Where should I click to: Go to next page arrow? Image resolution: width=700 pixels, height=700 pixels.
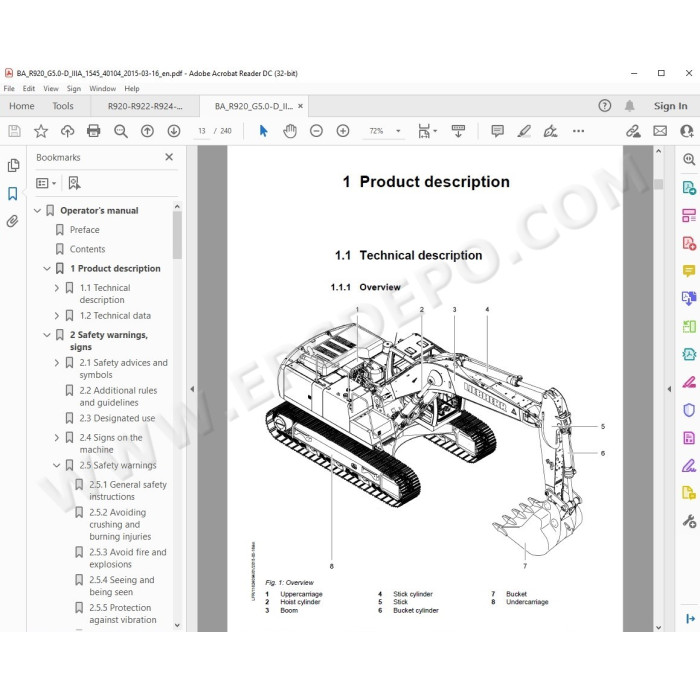coord(174,131)
